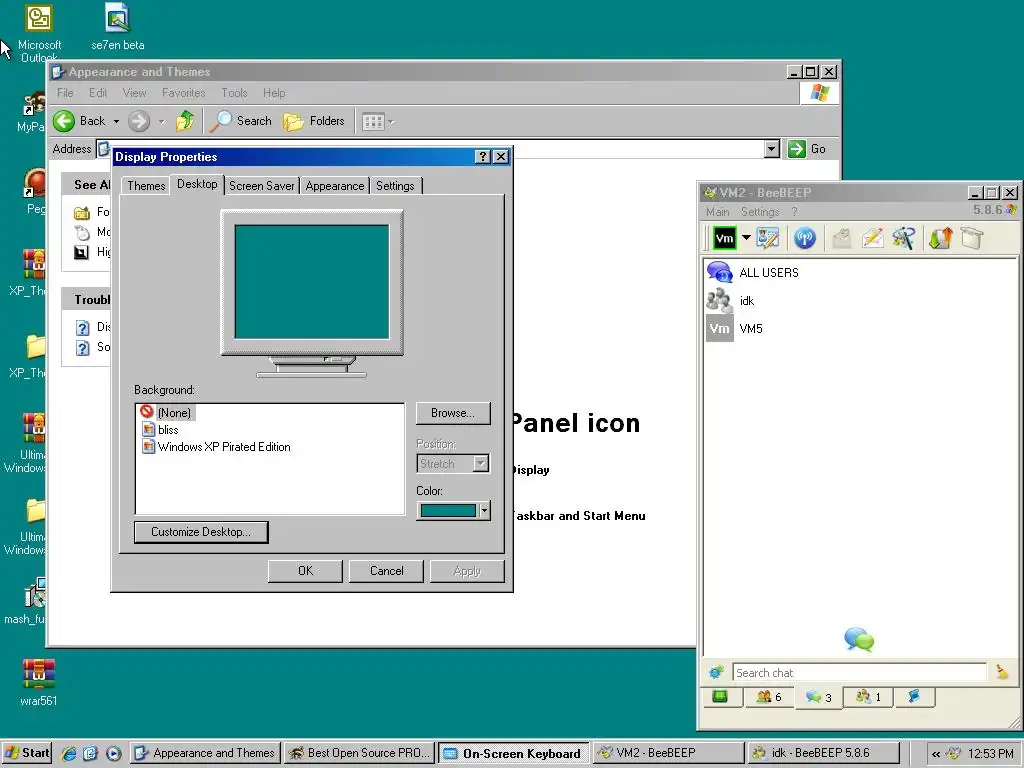Click the Go button beside Address bar
Image resolution: width=1024 pixels, height=768 pixels.
pos(807,149)
